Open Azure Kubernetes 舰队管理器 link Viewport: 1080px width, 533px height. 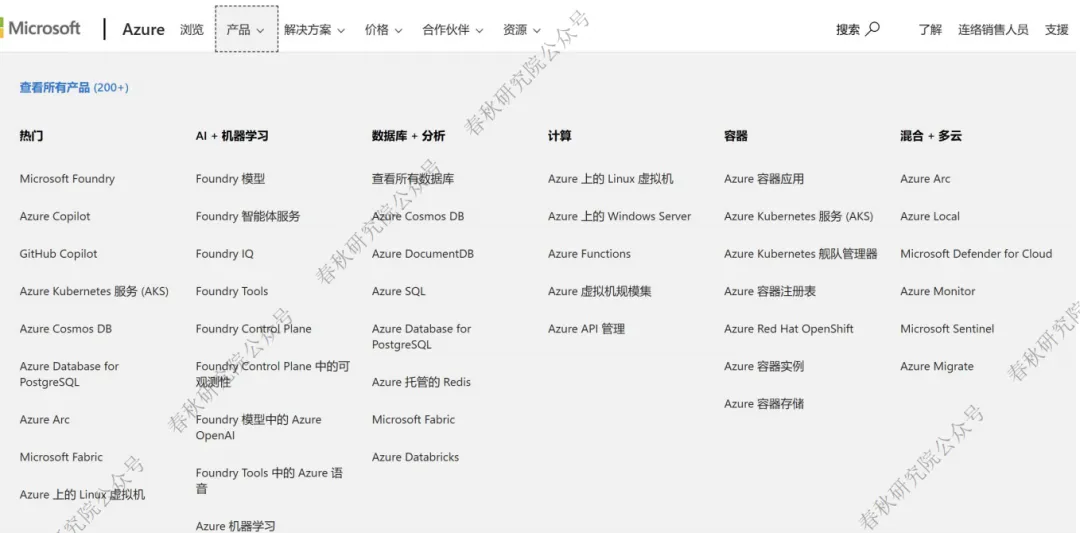click(x=800, y=253)
